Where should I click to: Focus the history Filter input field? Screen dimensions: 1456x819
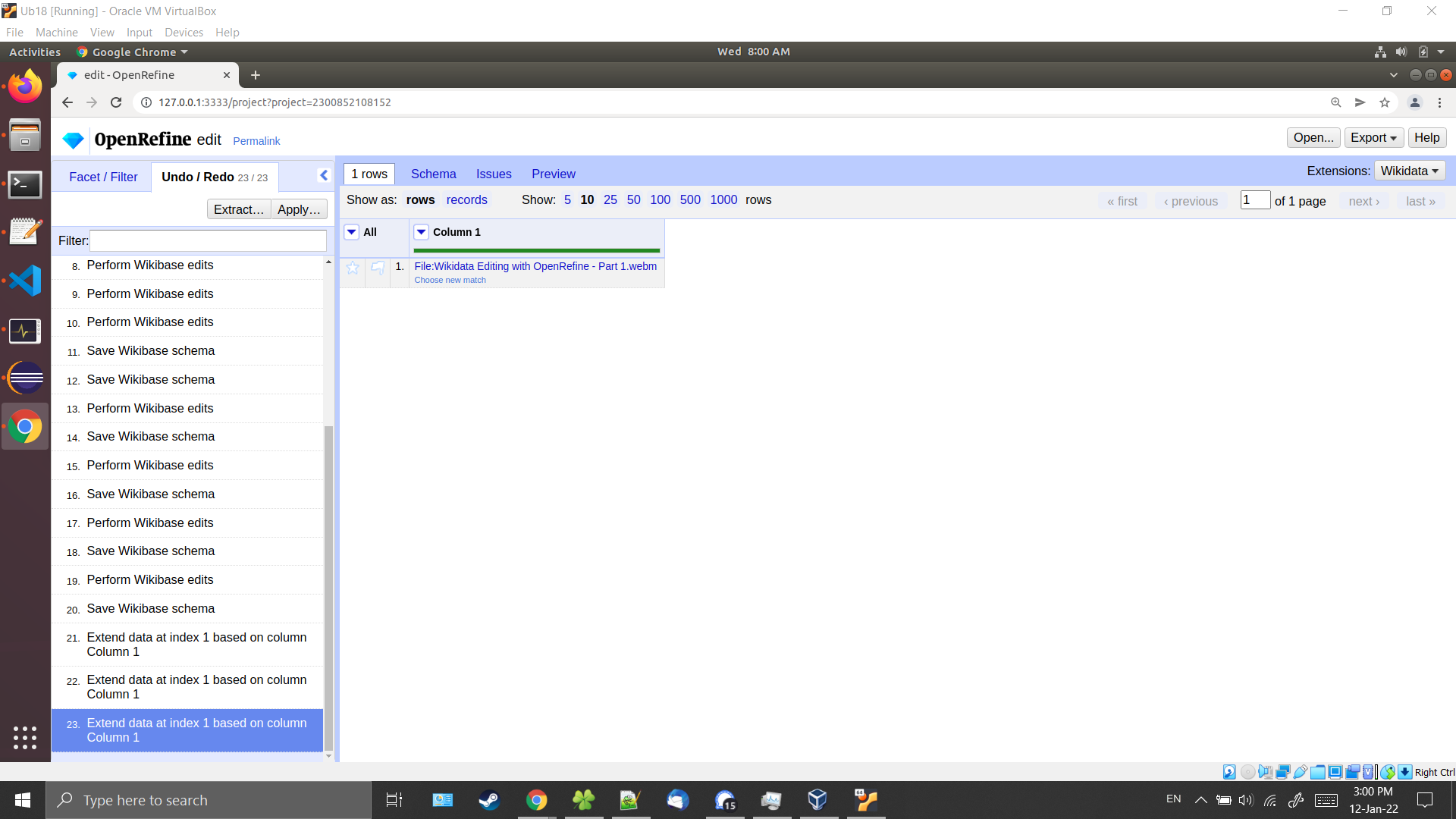click(x=208, y=240)
